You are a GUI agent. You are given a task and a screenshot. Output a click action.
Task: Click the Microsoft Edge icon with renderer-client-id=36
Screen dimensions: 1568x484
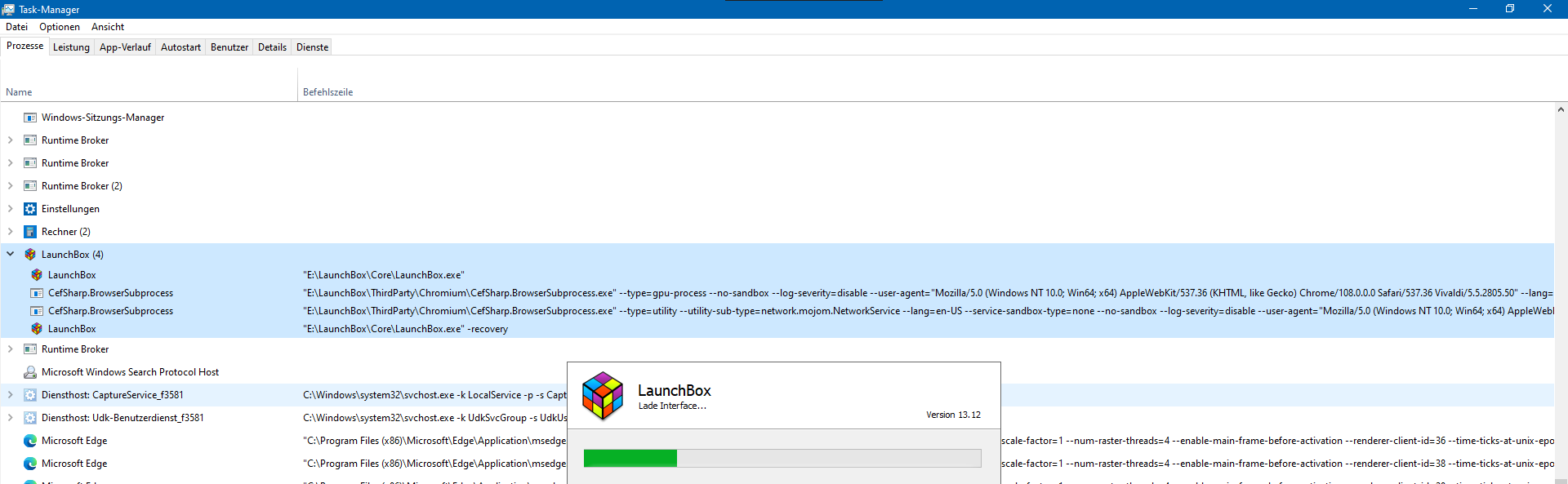30,441
